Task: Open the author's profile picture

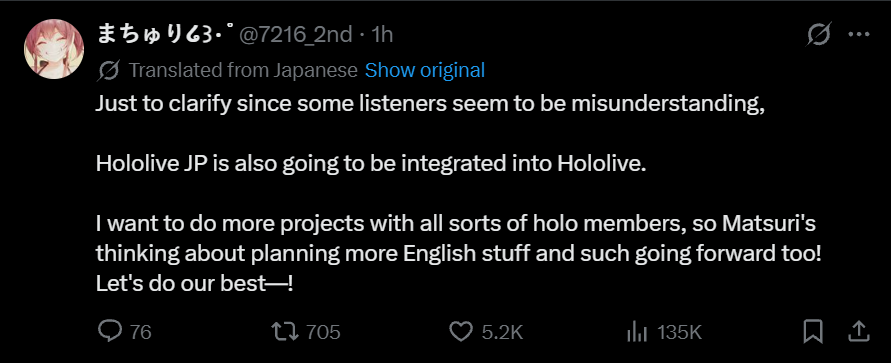Action: (53, 51)
